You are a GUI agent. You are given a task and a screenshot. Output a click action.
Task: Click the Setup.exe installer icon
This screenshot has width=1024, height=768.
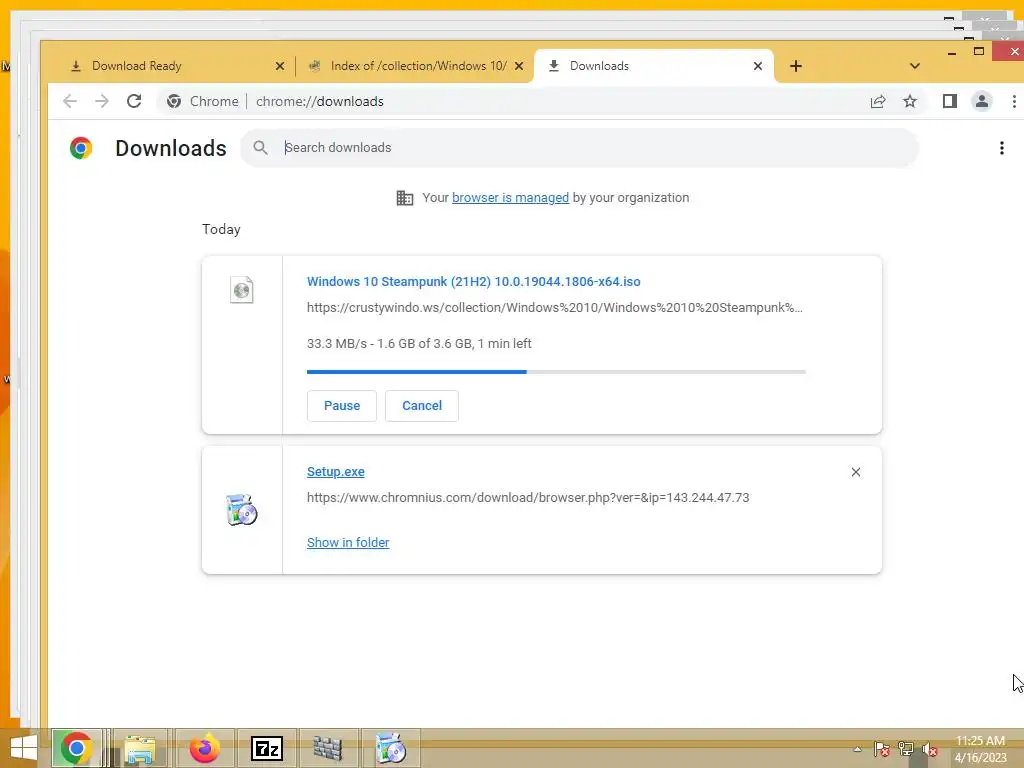click(242, 509)
